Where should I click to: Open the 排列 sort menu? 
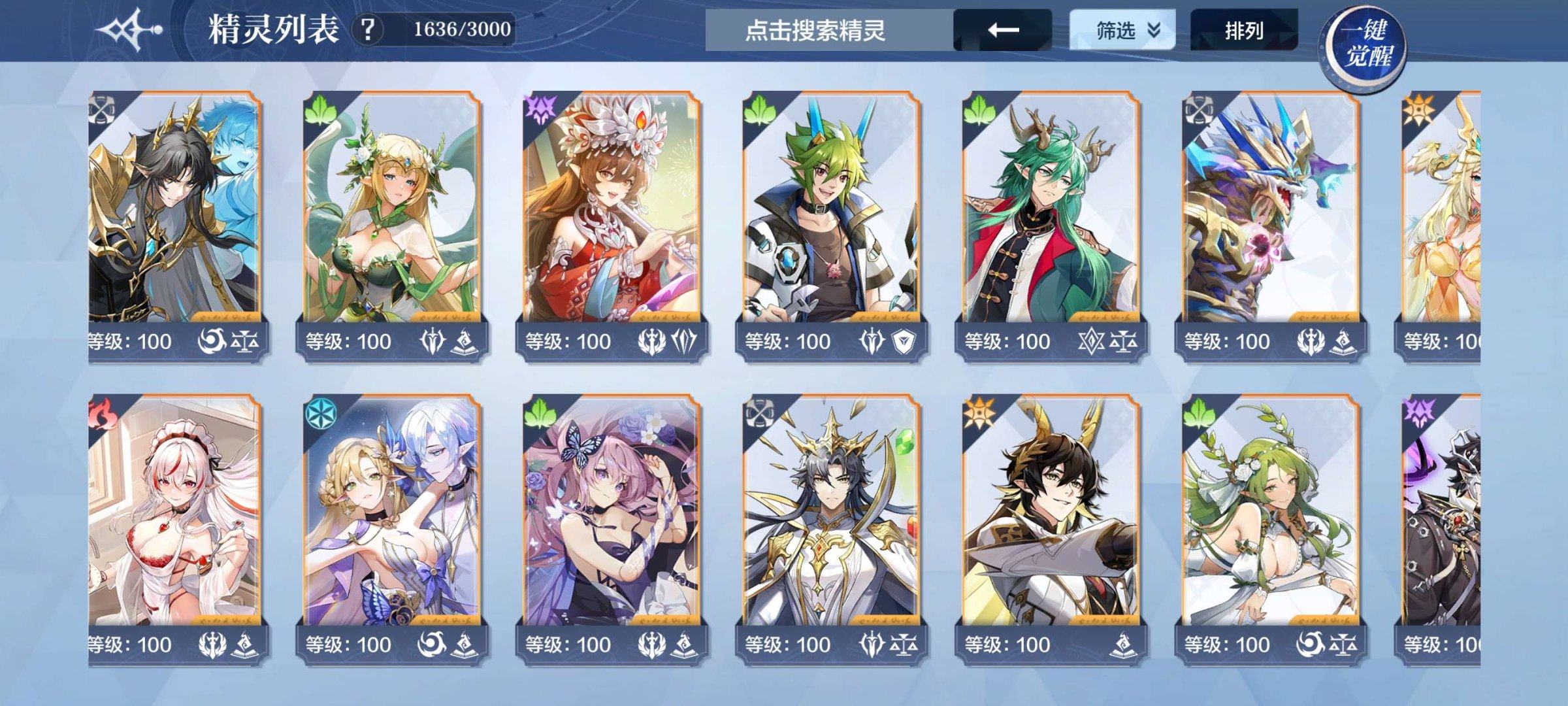click(1244, 30)
